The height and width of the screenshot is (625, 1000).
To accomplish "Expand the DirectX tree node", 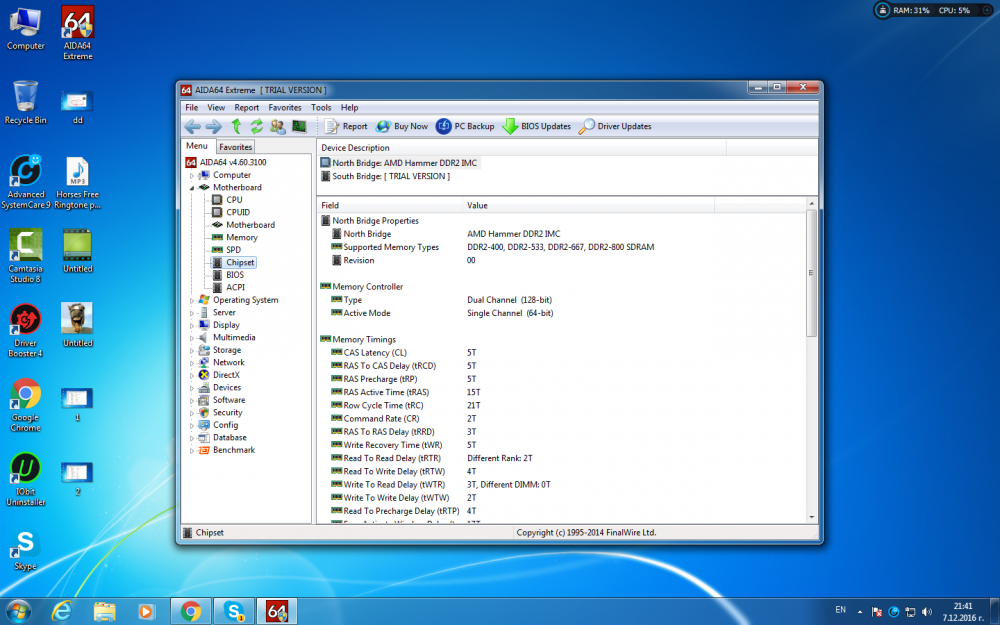I will click(x=191, y=375).
